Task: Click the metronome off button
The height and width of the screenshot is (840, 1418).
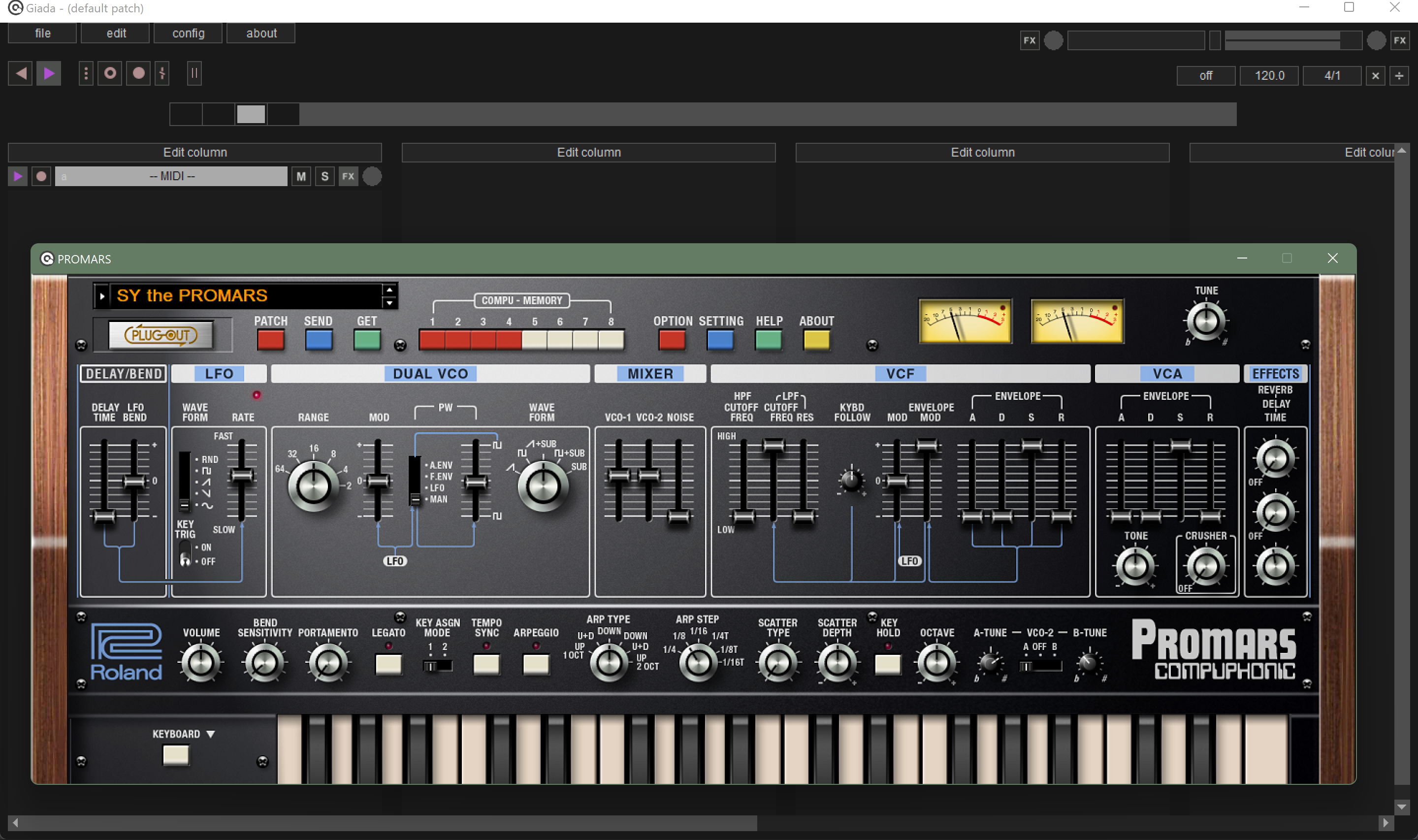Action: (x=1205, y=75)
